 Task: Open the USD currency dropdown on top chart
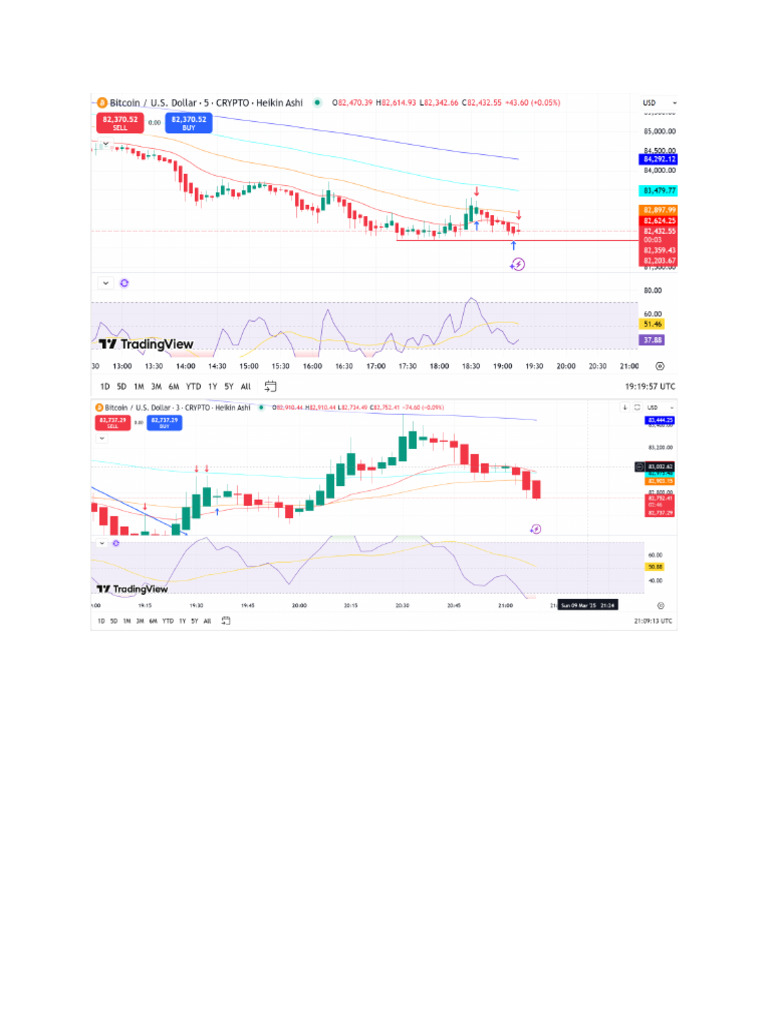coord(660,103)
